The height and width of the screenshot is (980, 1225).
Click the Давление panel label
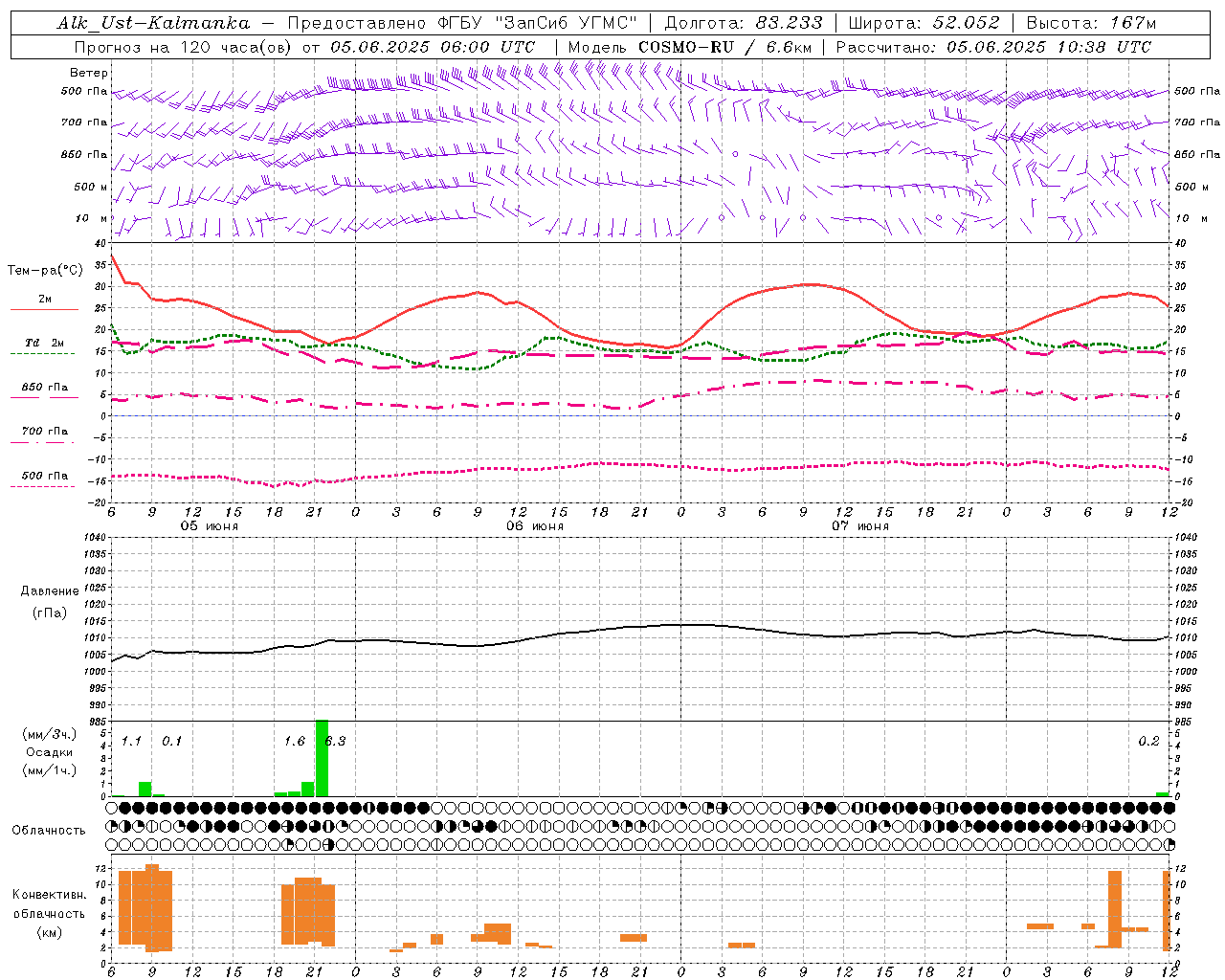[x=50, y=591]
